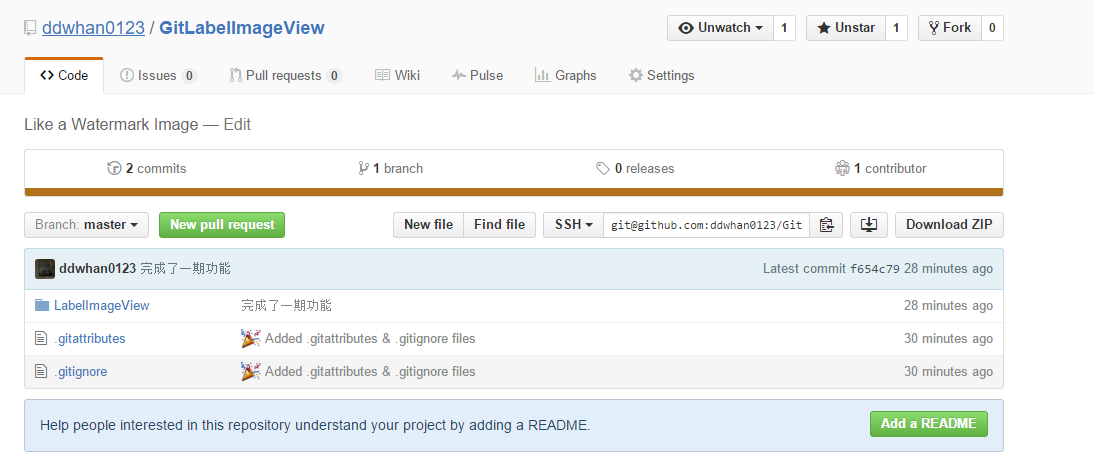View the 0 releases link
Image resolution: width=1094 pixels, height=458 pixels.
[x=635, y=168]
